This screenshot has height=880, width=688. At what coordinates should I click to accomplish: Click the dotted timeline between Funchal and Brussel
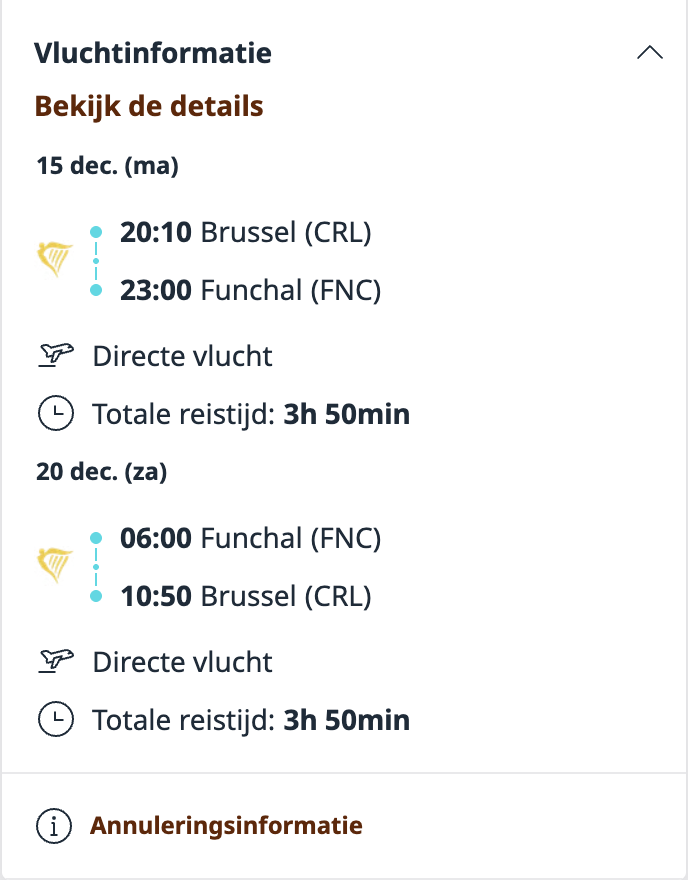[96, 566]
